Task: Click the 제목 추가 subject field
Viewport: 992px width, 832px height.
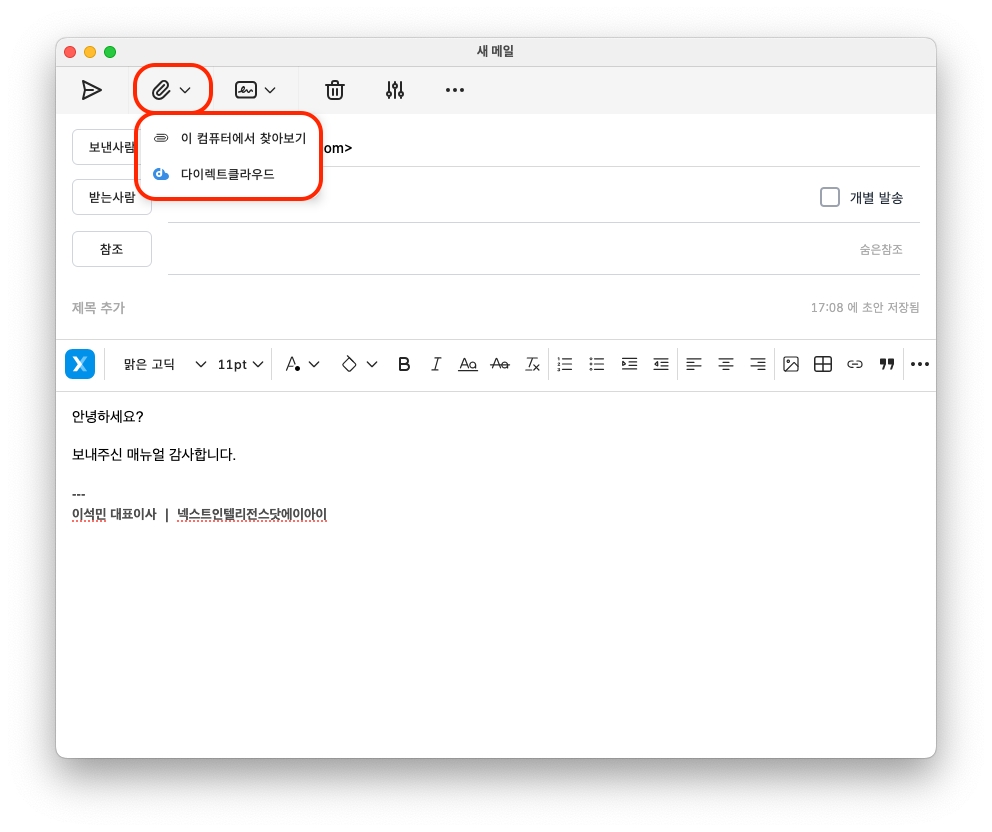Action: pos(400,308)
